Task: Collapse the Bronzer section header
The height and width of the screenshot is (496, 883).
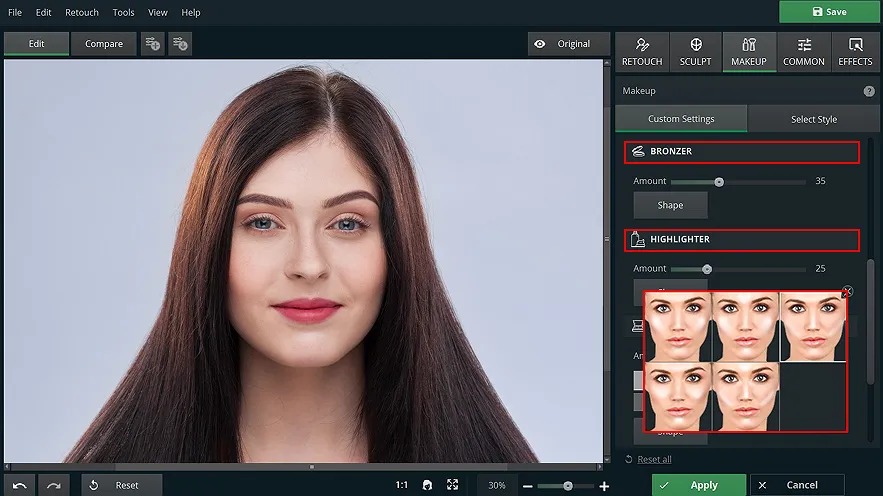Action: (x=742, y=152)
